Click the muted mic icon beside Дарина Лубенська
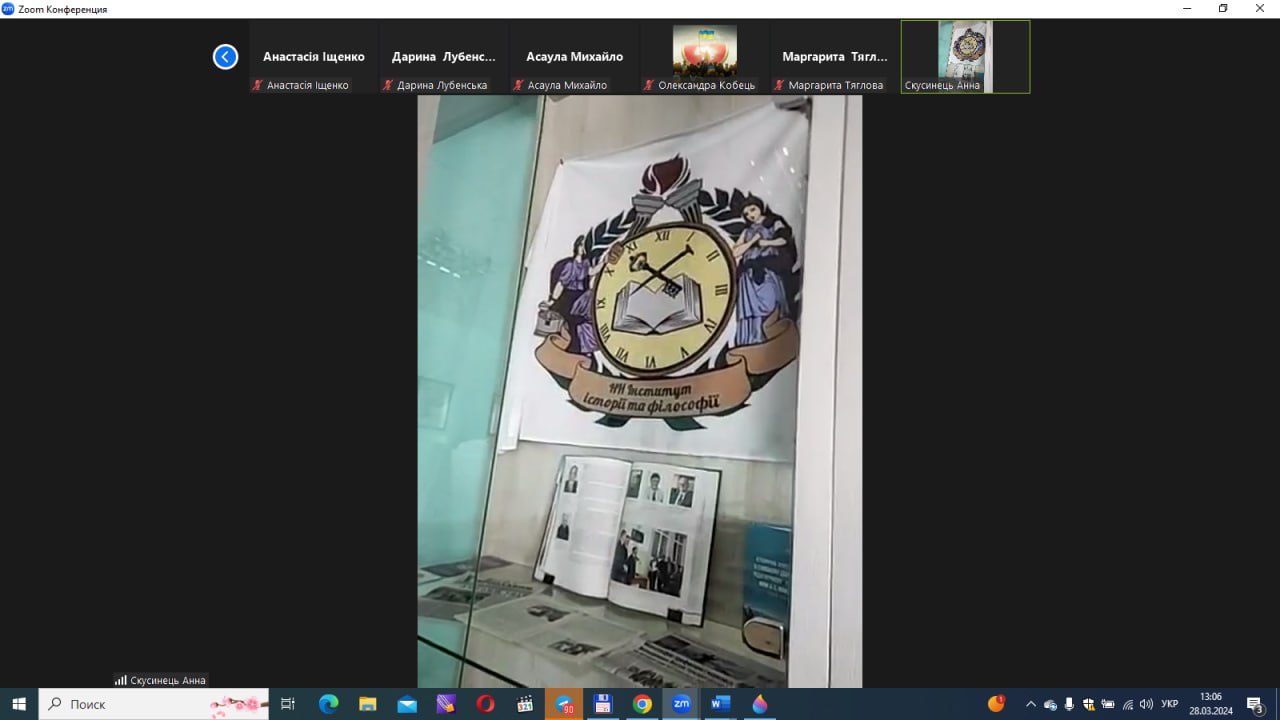1280x720 pixels. [387, 85]
